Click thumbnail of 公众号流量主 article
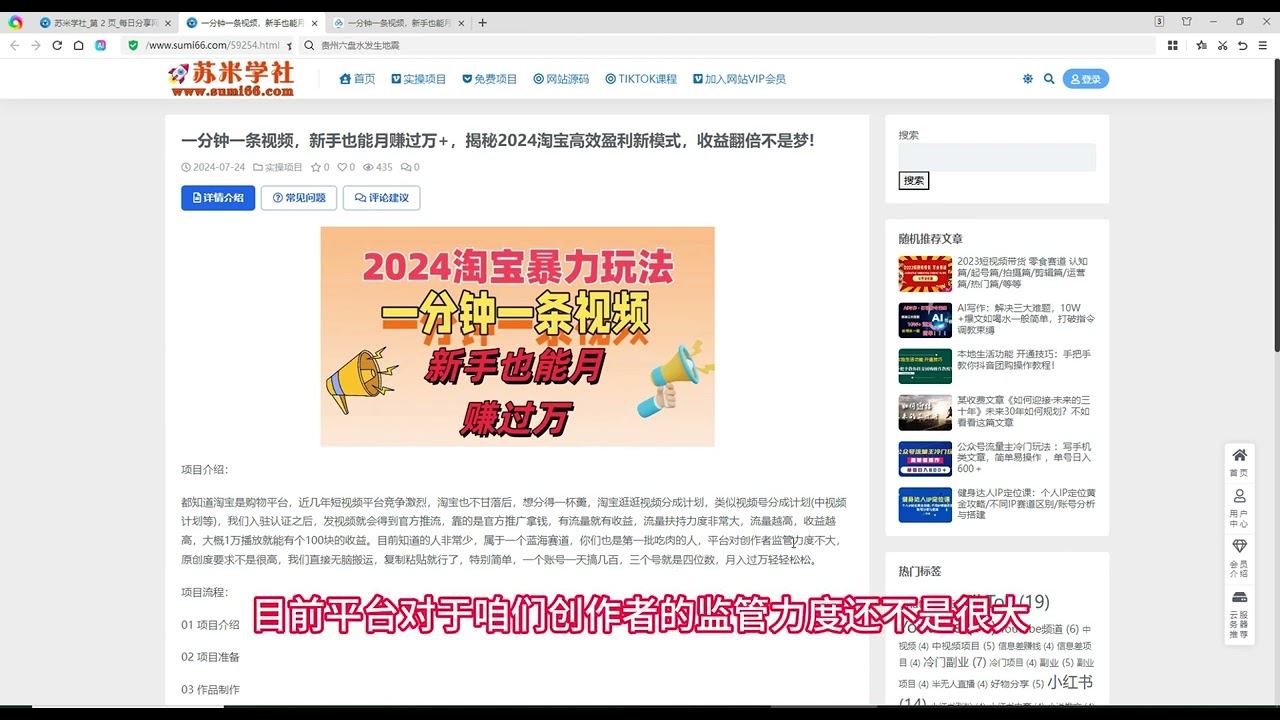 pos(925,459)
